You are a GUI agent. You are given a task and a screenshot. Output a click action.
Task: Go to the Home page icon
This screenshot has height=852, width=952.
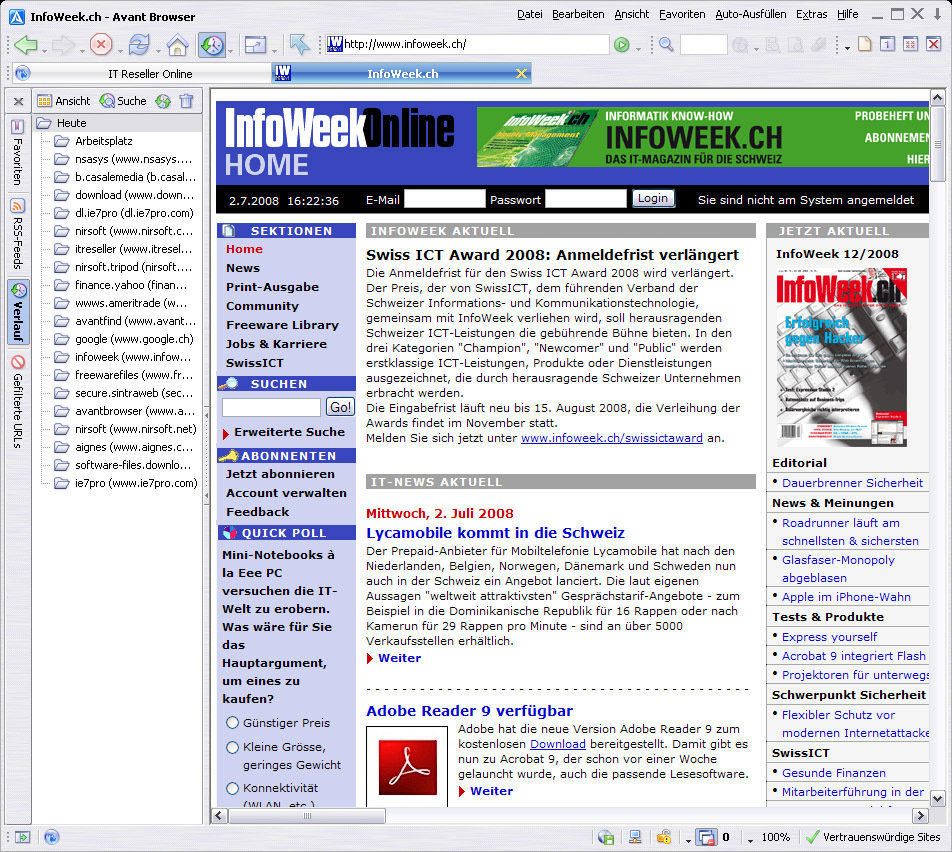coord(177,44)
